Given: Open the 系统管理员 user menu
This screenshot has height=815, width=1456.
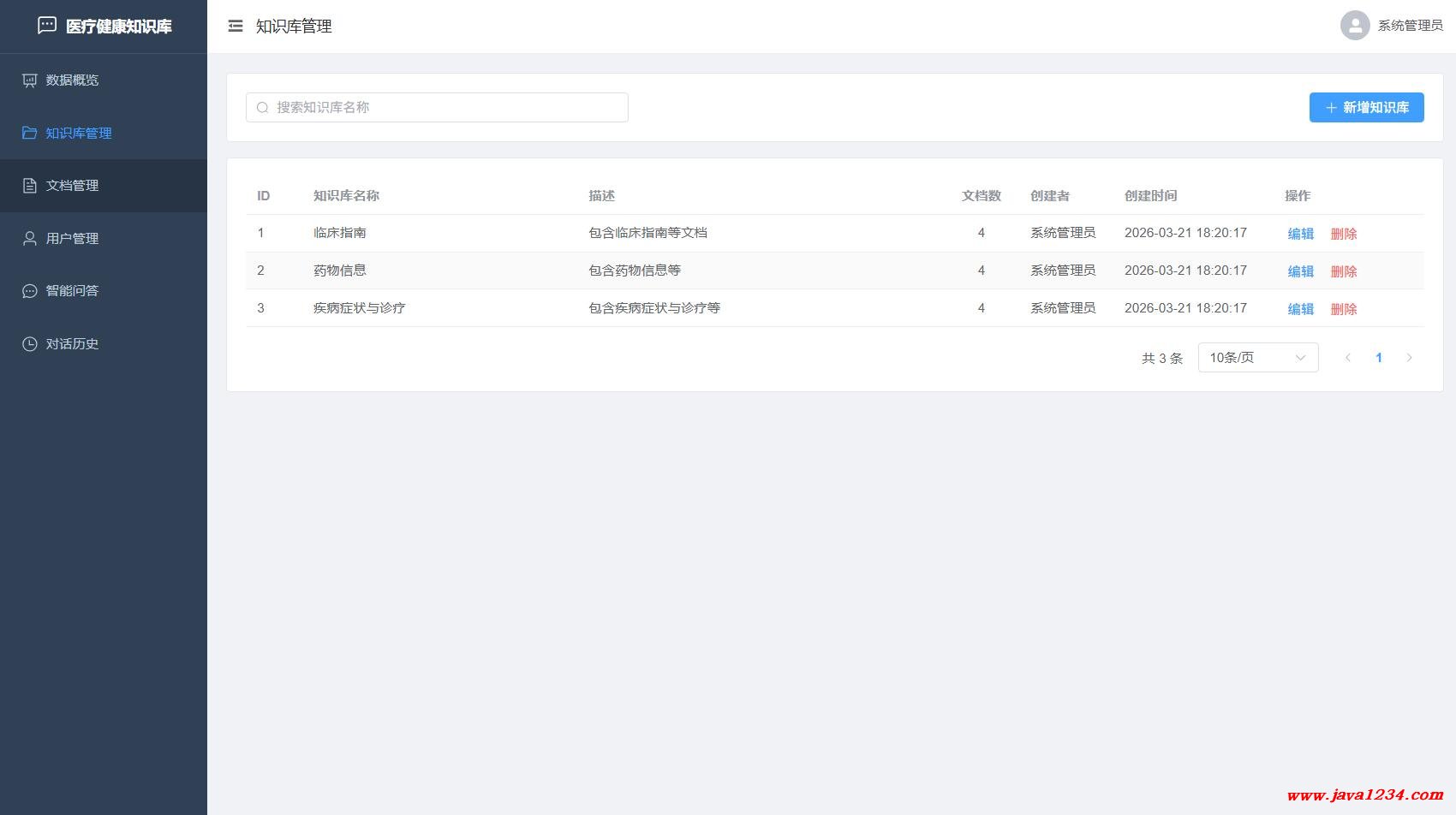Looking at the screenshot, I should (x=1409, y=26).
